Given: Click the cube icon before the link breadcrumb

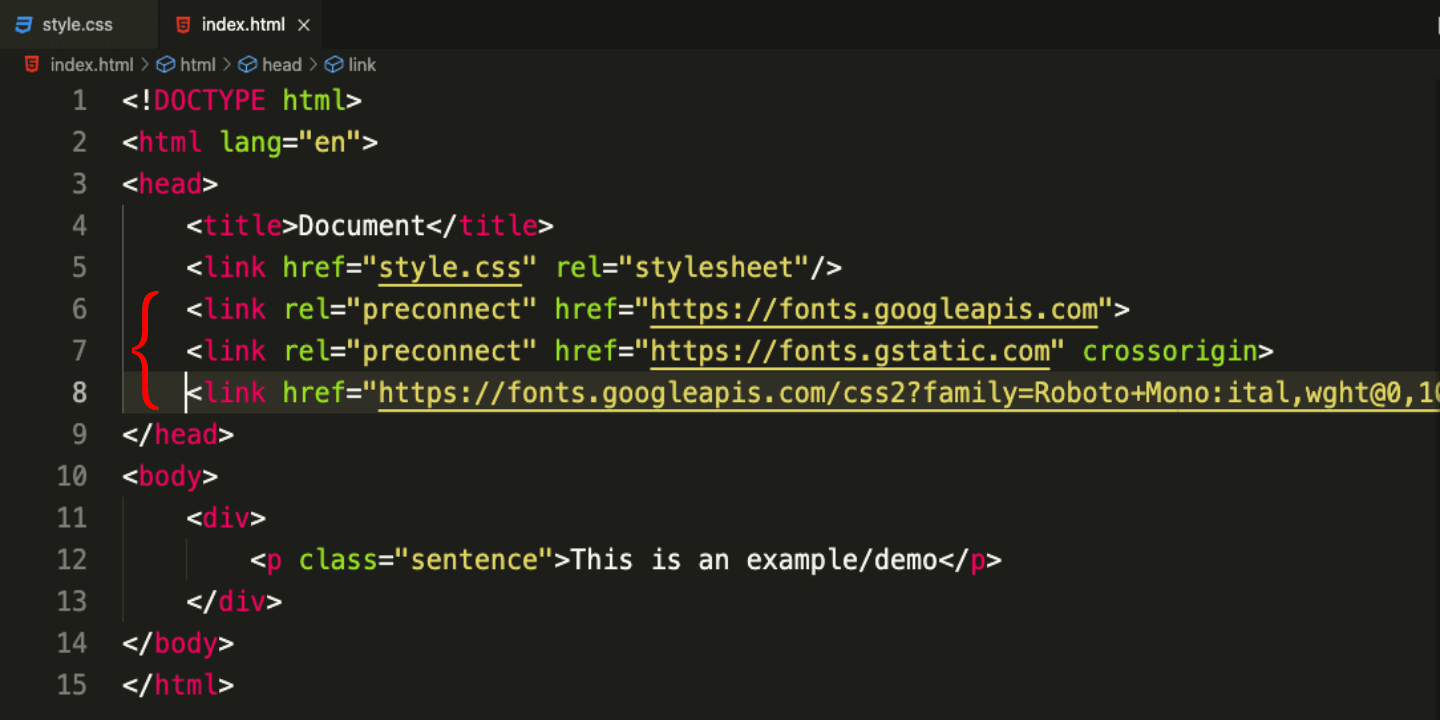Looking at the screenshot, I should click(334, 65).
